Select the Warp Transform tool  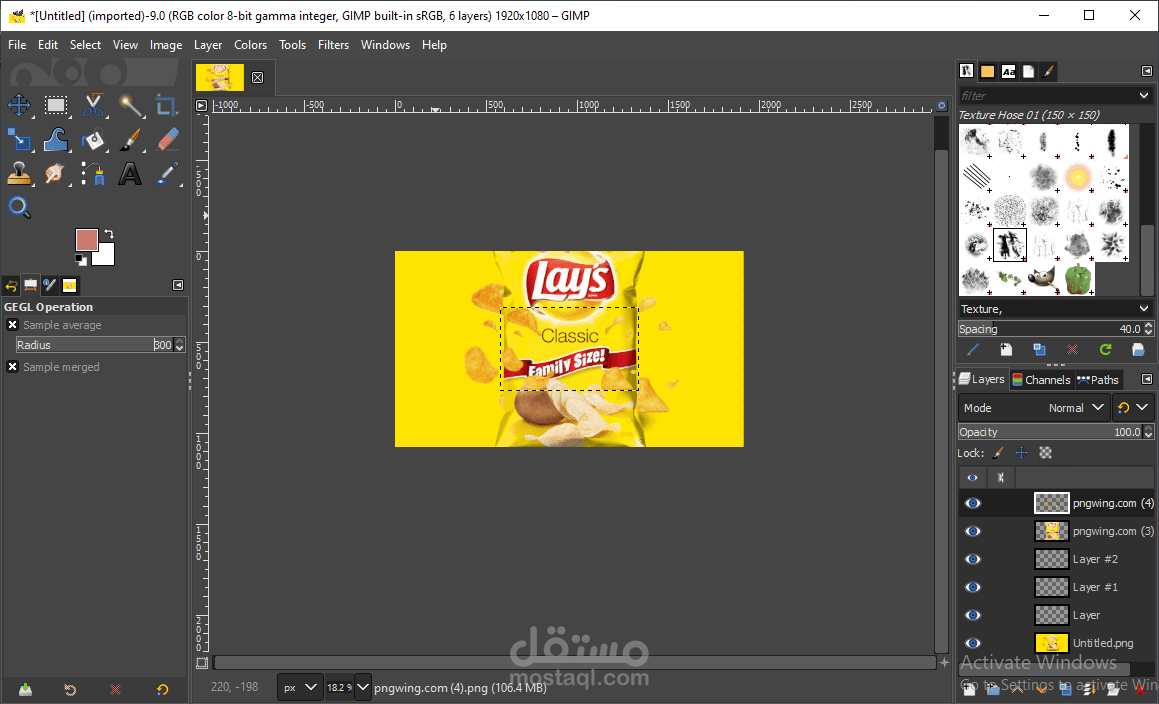point(56,140)
